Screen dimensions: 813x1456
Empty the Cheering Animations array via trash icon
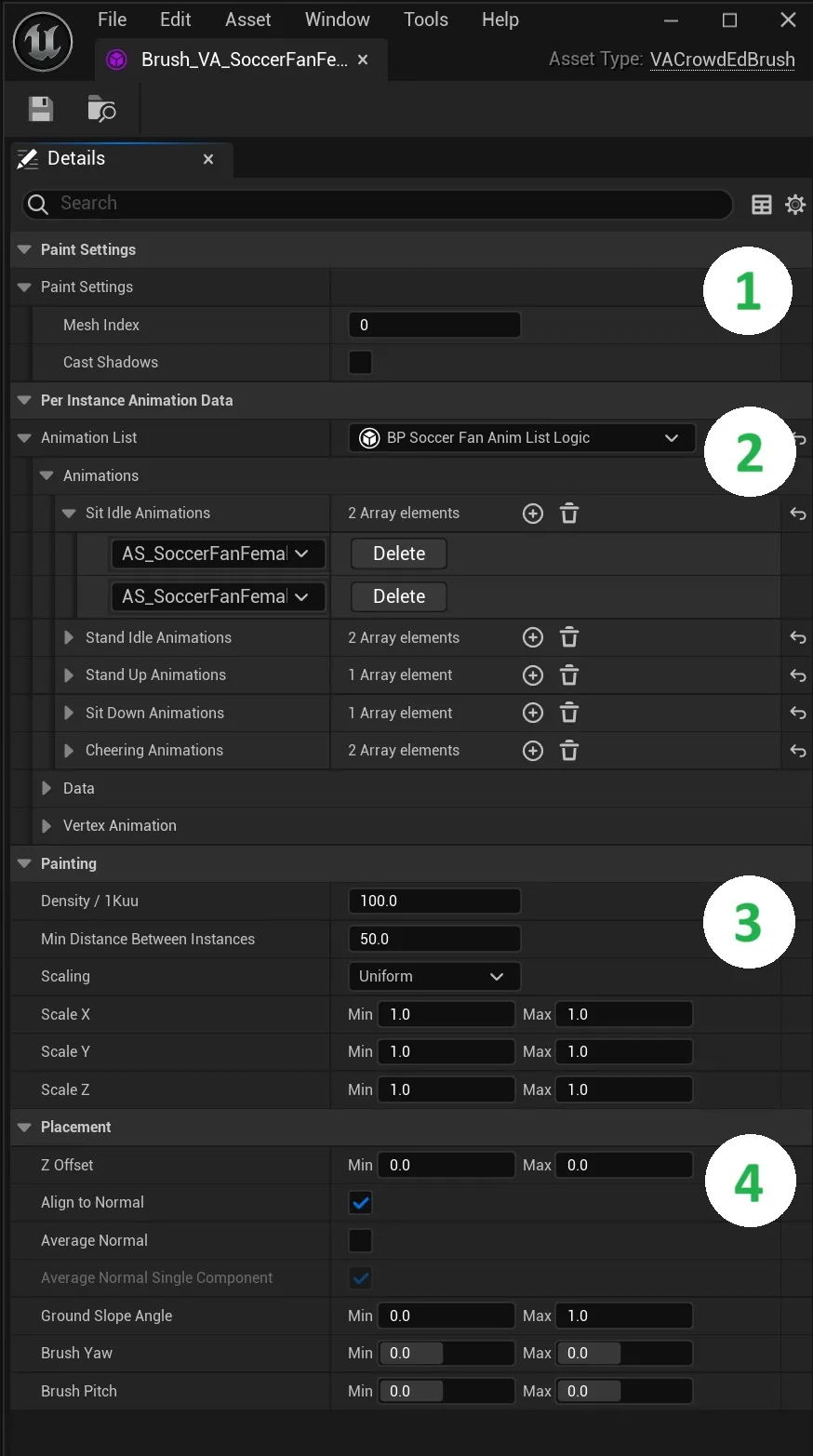[x=568, y=750]
